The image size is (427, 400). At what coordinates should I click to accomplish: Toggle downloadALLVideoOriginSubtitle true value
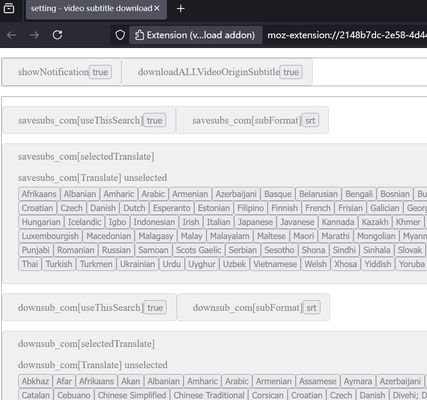[x=291, y=72]
